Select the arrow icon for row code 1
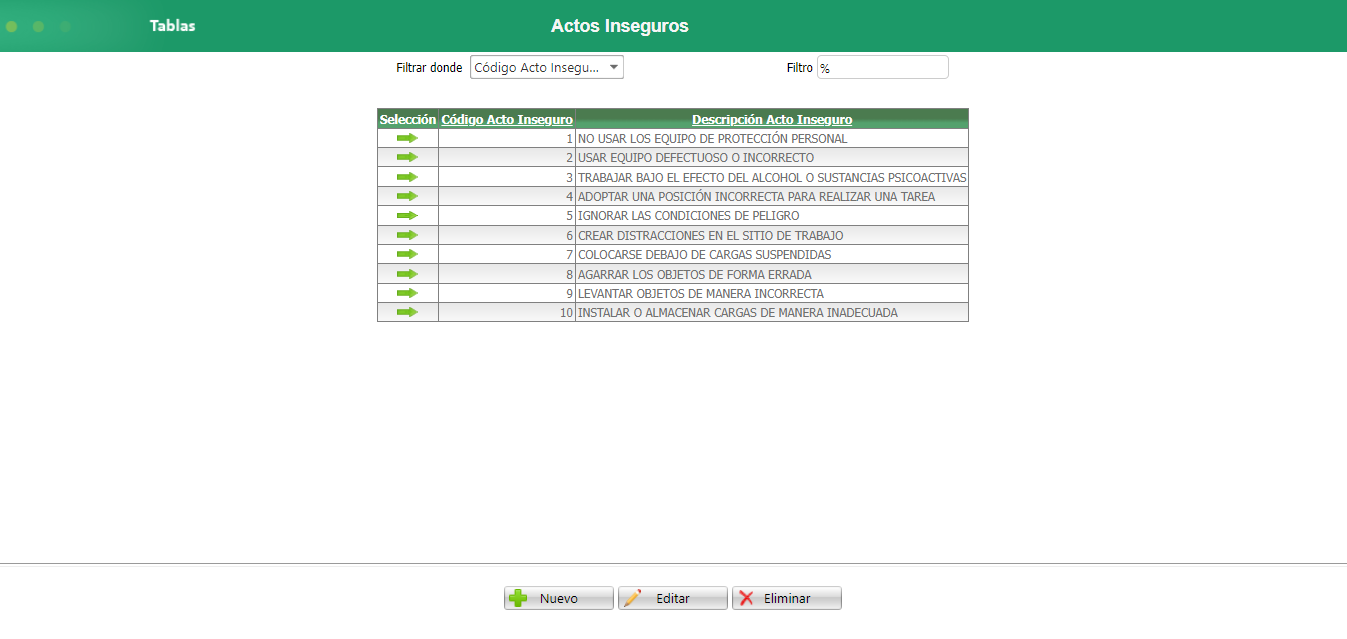The image size is (1347, 639). tap(406, 137)
